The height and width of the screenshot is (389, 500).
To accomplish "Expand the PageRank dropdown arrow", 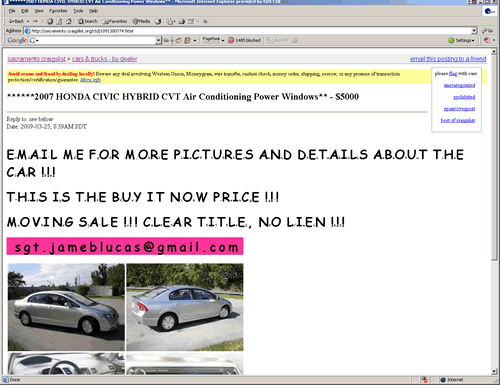I will click(223, 41).
